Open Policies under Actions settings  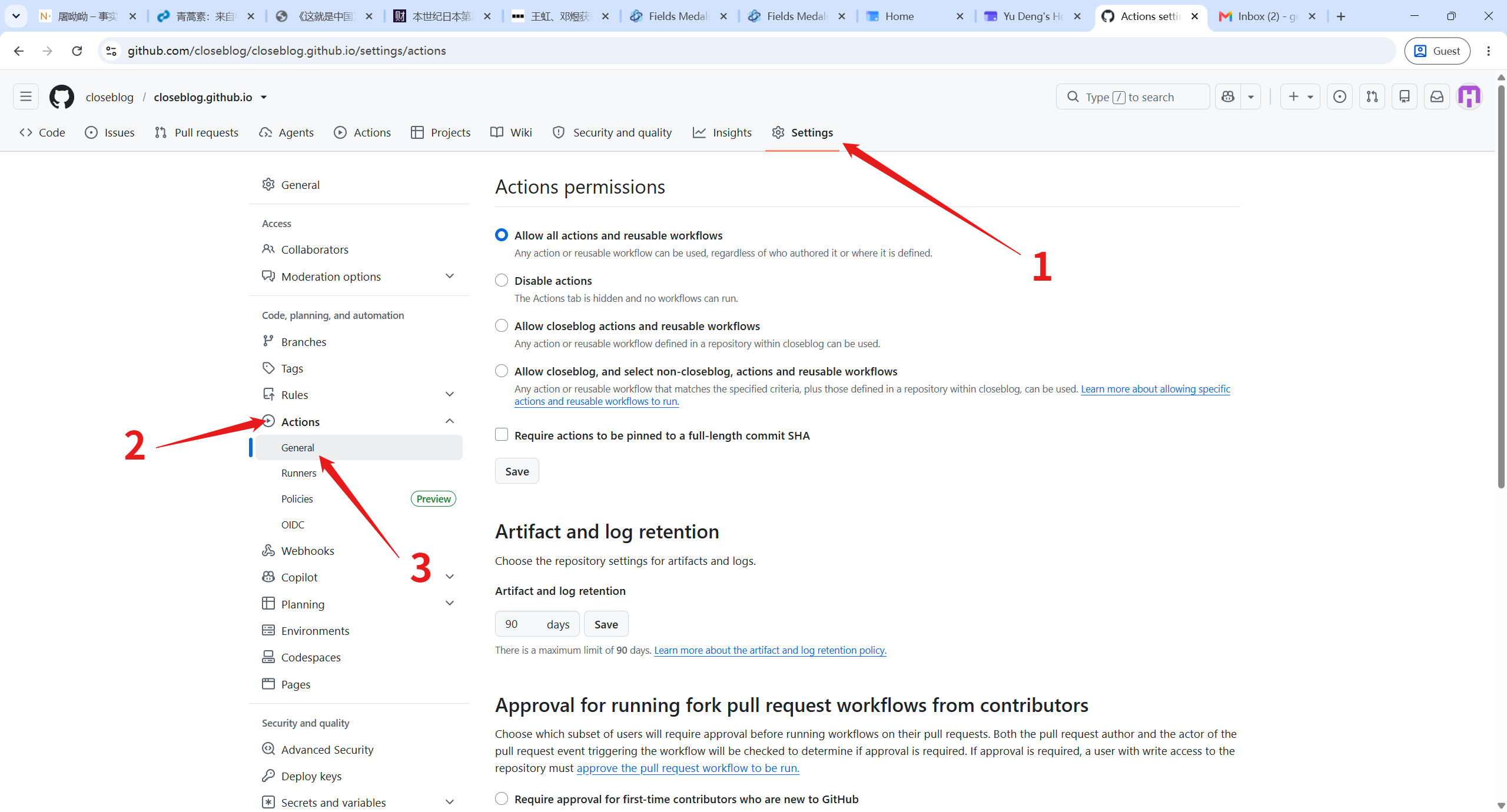pos(359,499)
